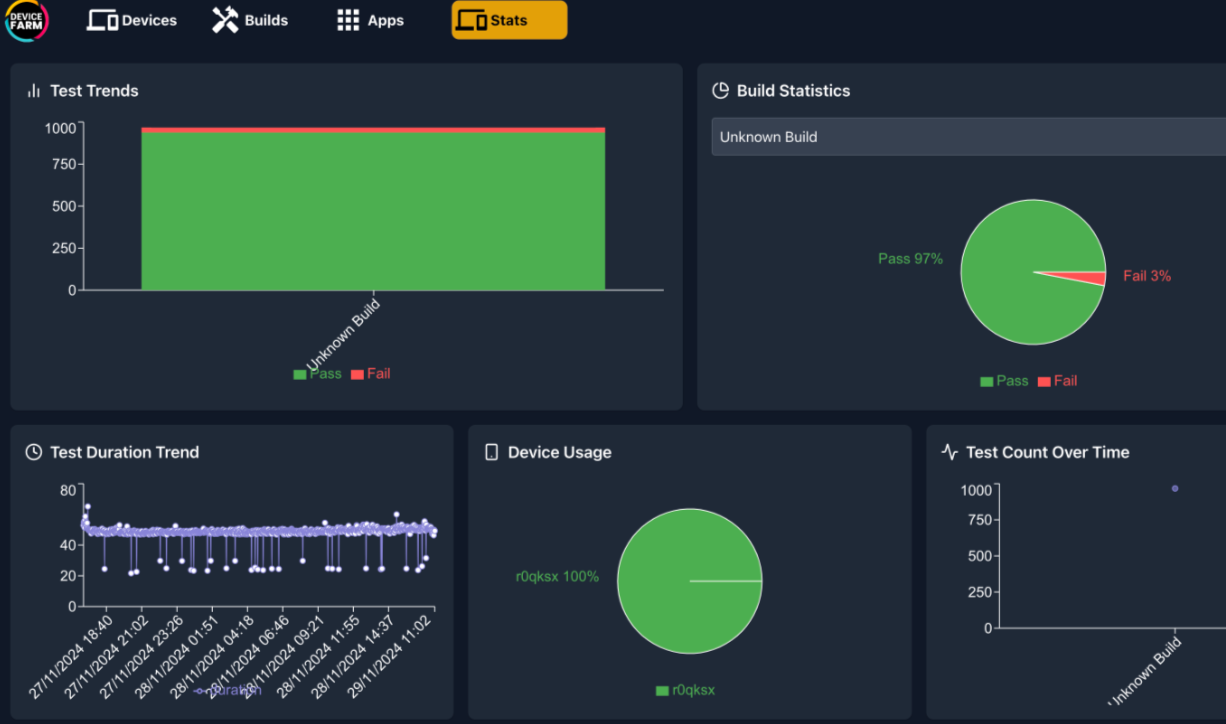Click the data point in Test Count Over Time
This screenshot has width=1226, height=724.
click(x=1175, y=488)
